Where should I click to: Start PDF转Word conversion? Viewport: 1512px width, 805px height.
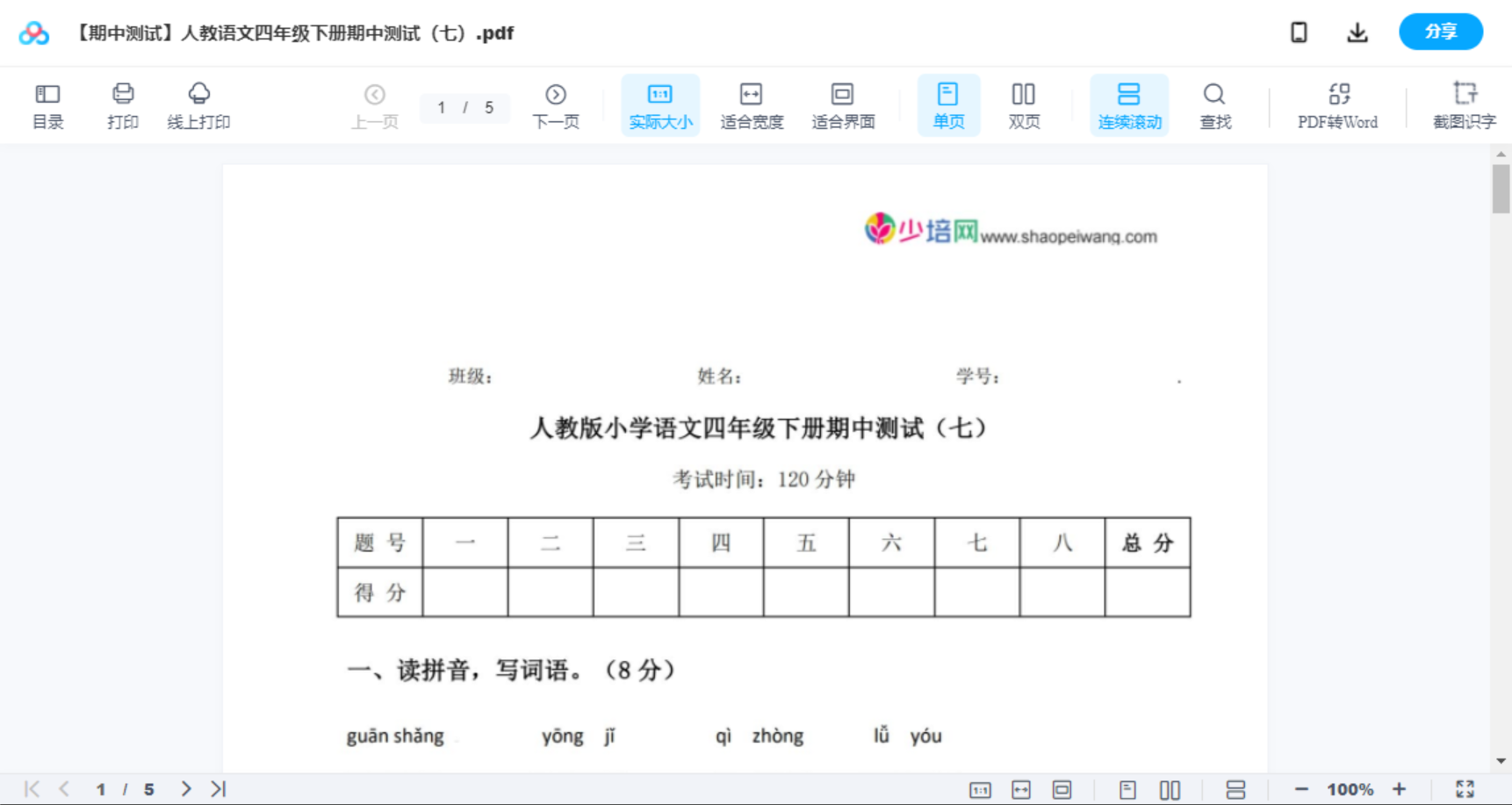(1336, 104)
